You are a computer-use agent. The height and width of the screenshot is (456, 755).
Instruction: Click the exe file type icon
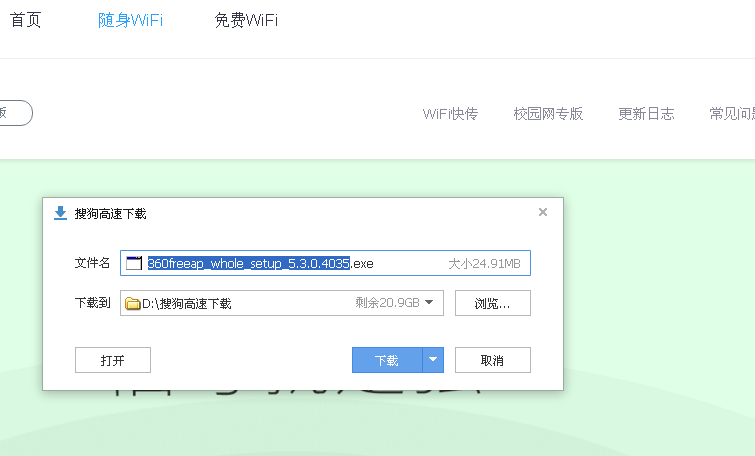point(134,263)
